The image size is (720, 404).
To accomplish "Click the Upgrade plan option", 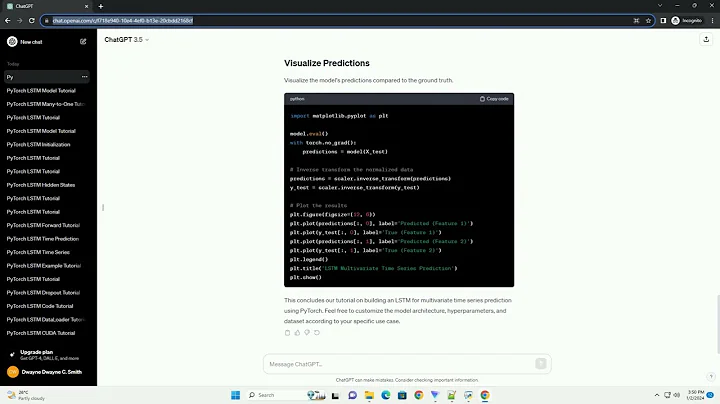I will (46, 355).
